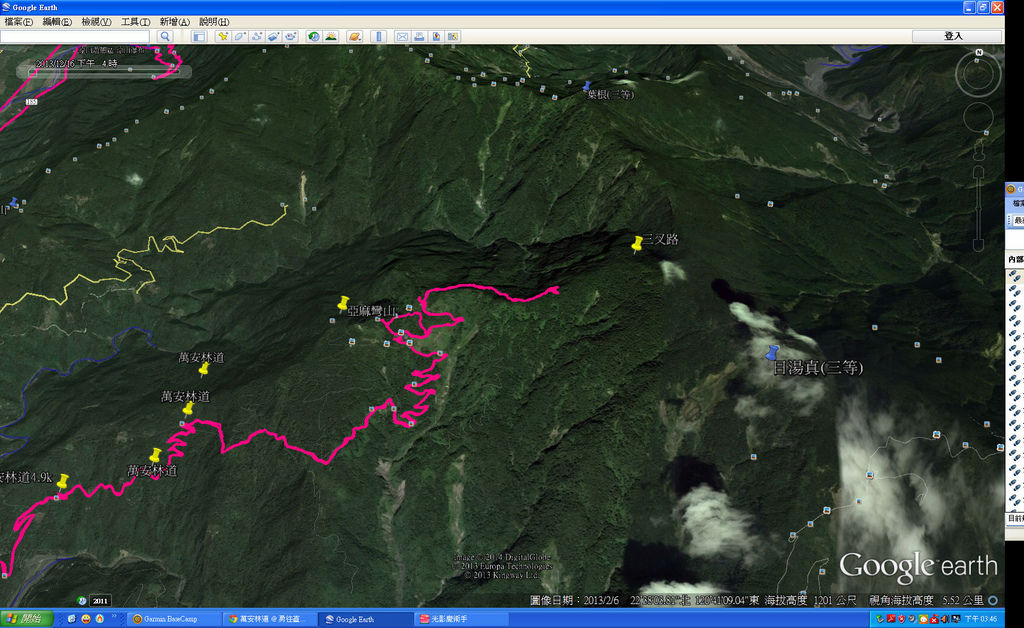Click the magnifier search button
1024x628 pixels.
pyautogui.click(x=165, y=37)
